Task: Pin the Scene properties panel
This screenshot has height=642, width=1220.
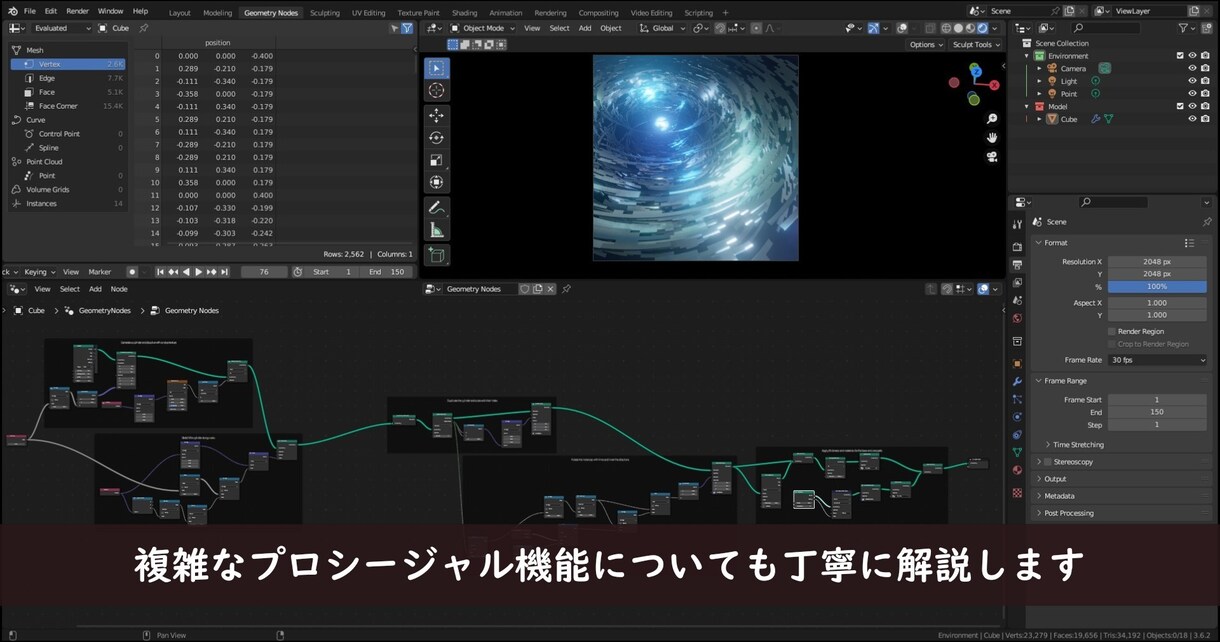Action: pos(1207,222)
